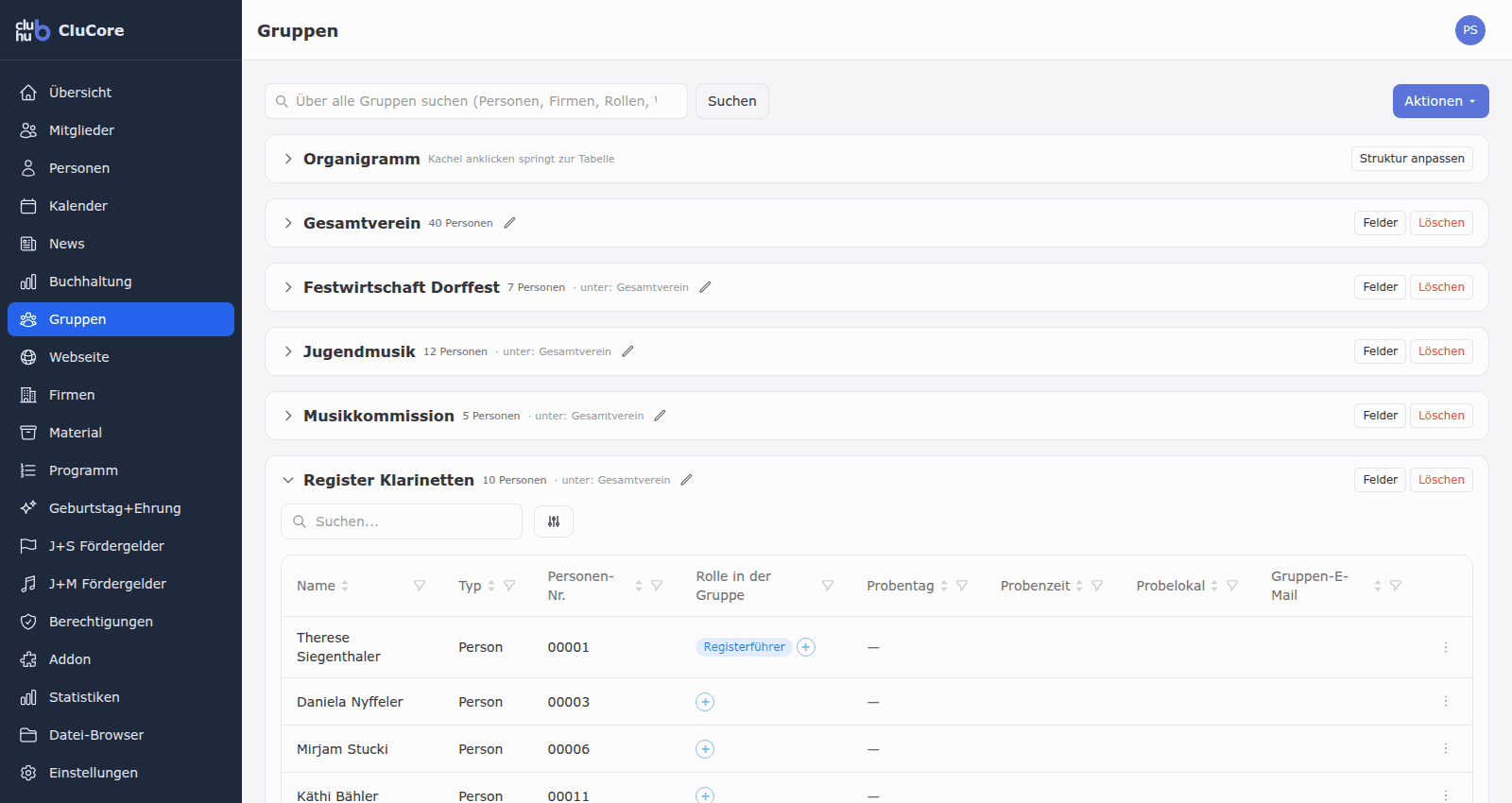This screenshot has width=1512, height=803.
Task: Filter the Probelokal column
Action: (1232, 586)
